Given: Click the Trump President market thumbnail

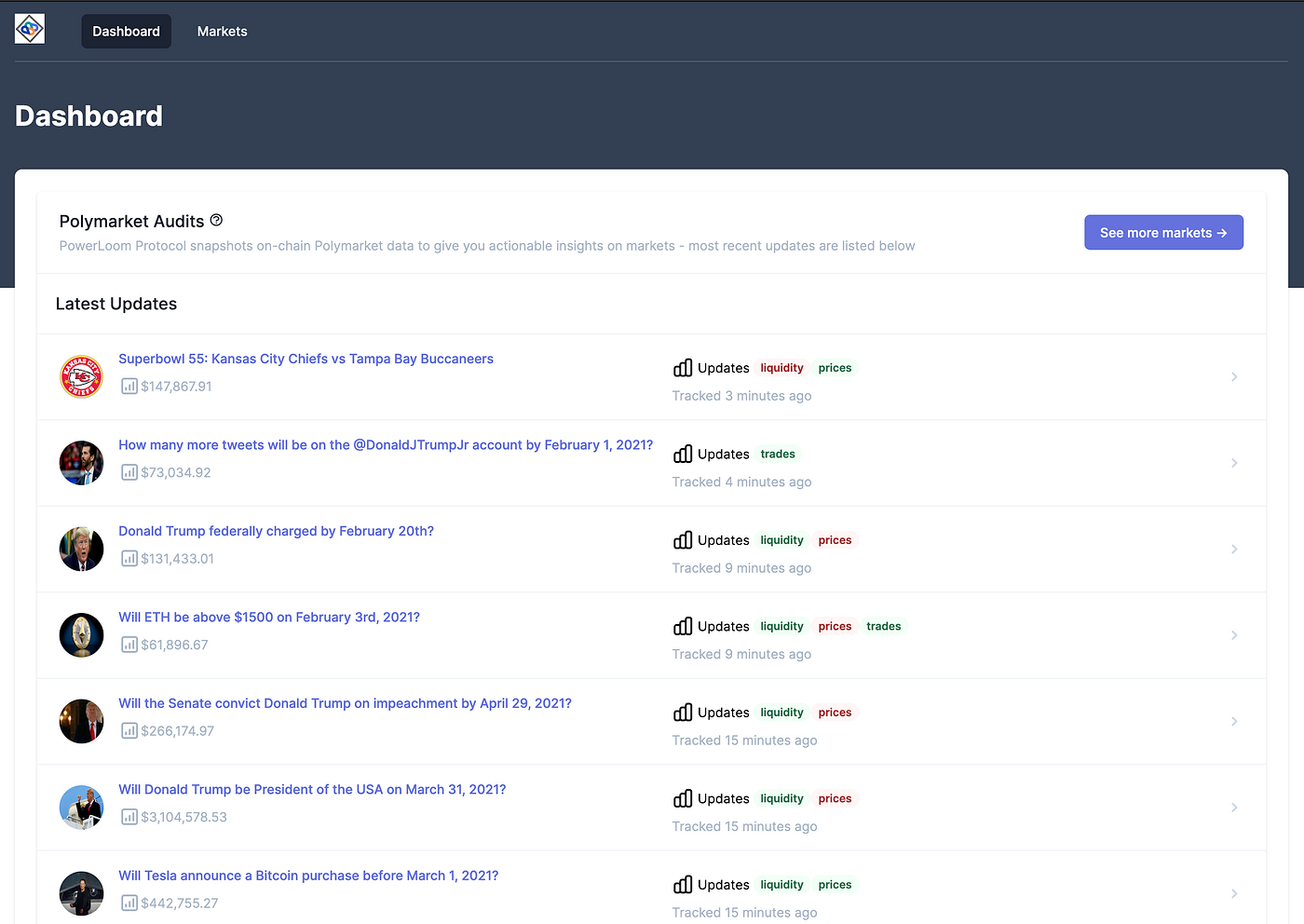Looking at the screenshot, I should [x=82, y=808].
